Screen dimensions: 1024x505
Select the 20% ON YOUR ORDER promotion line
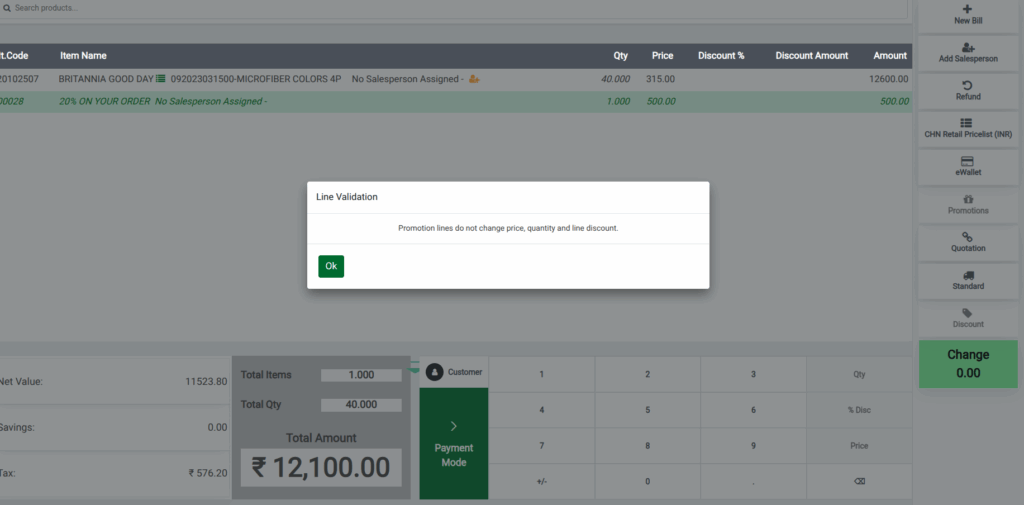(455, 101)
